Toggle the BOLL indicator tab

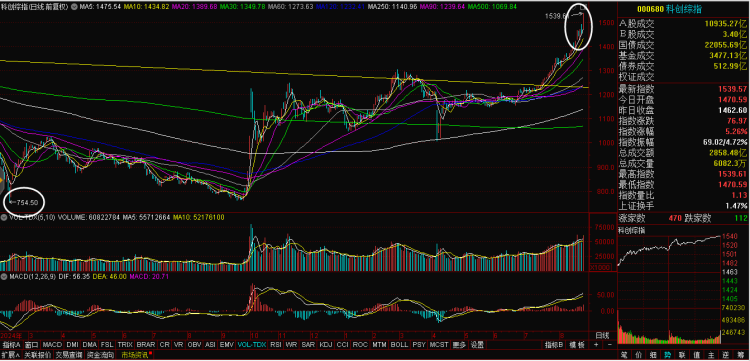(399, 345)
